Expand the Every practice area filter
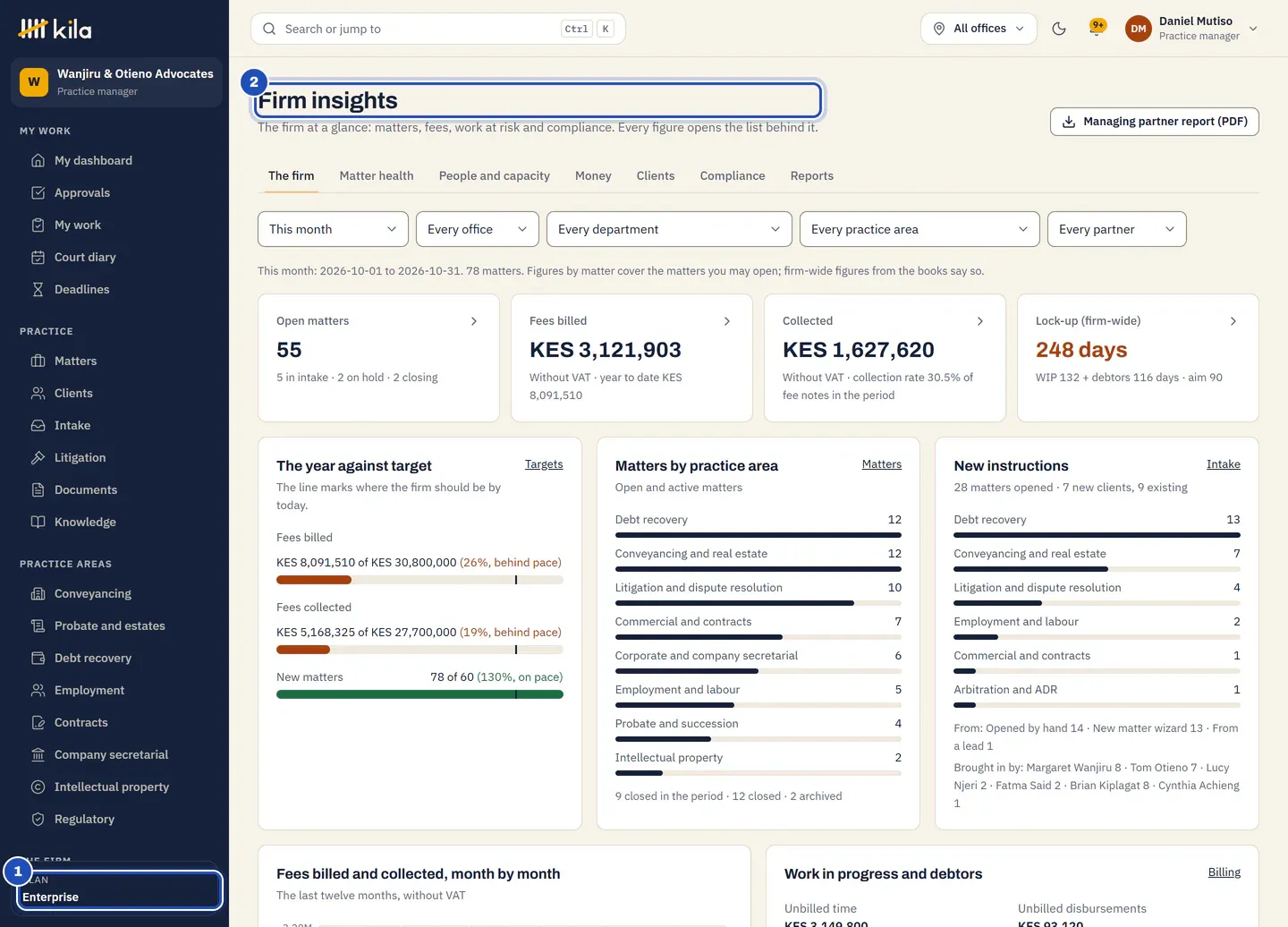 [919, 229]
